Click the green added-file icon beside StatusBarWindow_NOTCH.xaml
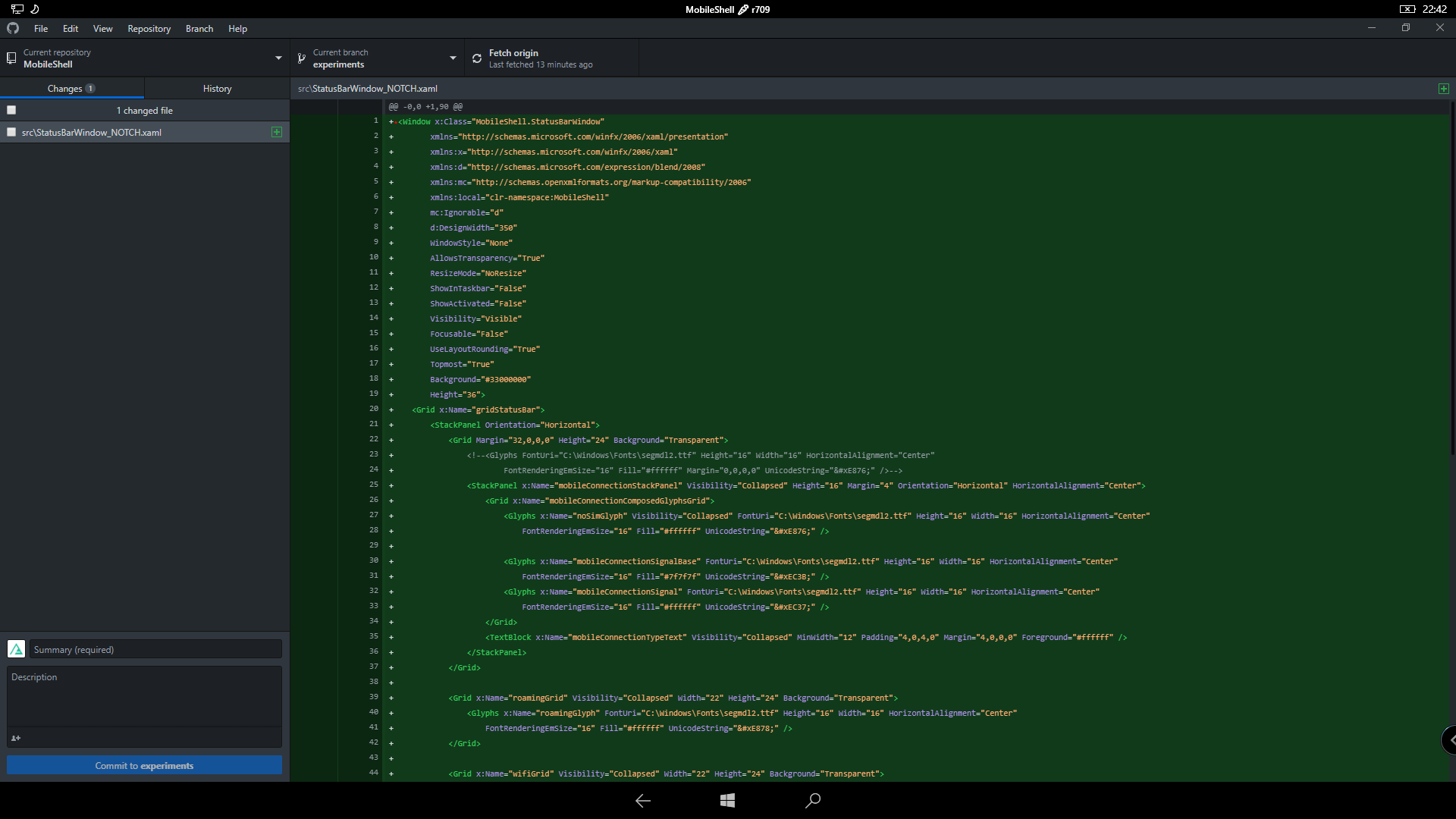Viewport: 1456px width, 819px height. pyautogui.click(x=277, y=132)
